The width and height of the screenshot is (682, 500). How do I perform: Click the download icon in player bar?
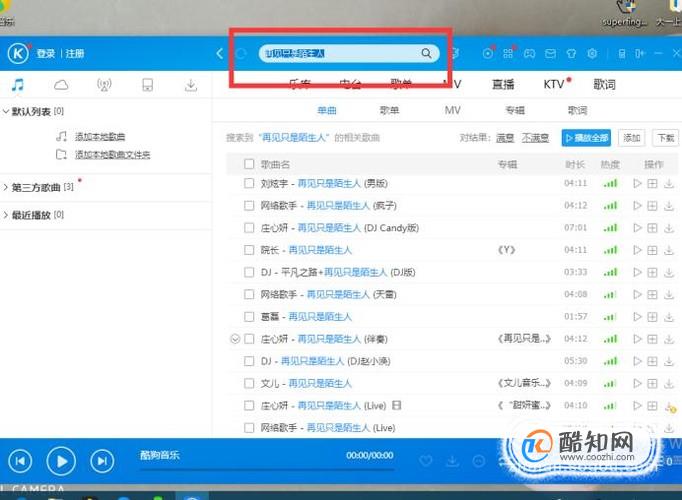pyautogui.click(x=452, y=460)
